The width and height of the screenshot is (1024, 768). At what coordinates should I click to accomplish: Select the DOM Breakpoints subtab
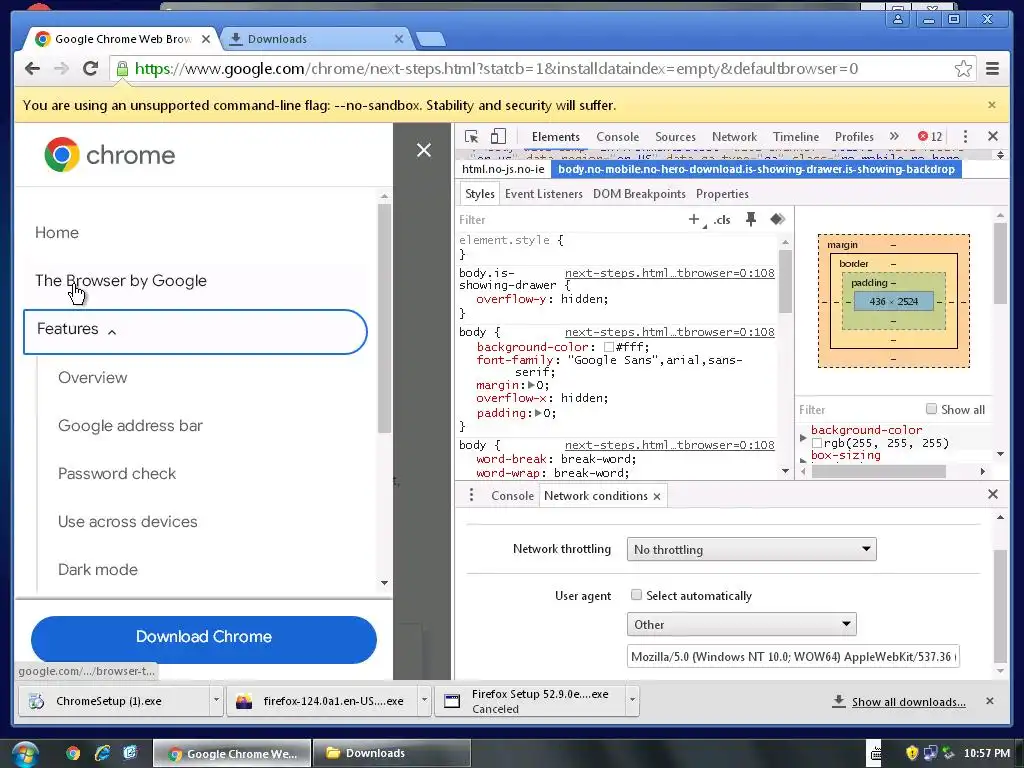pyautogui.click(x=639, y=194)
